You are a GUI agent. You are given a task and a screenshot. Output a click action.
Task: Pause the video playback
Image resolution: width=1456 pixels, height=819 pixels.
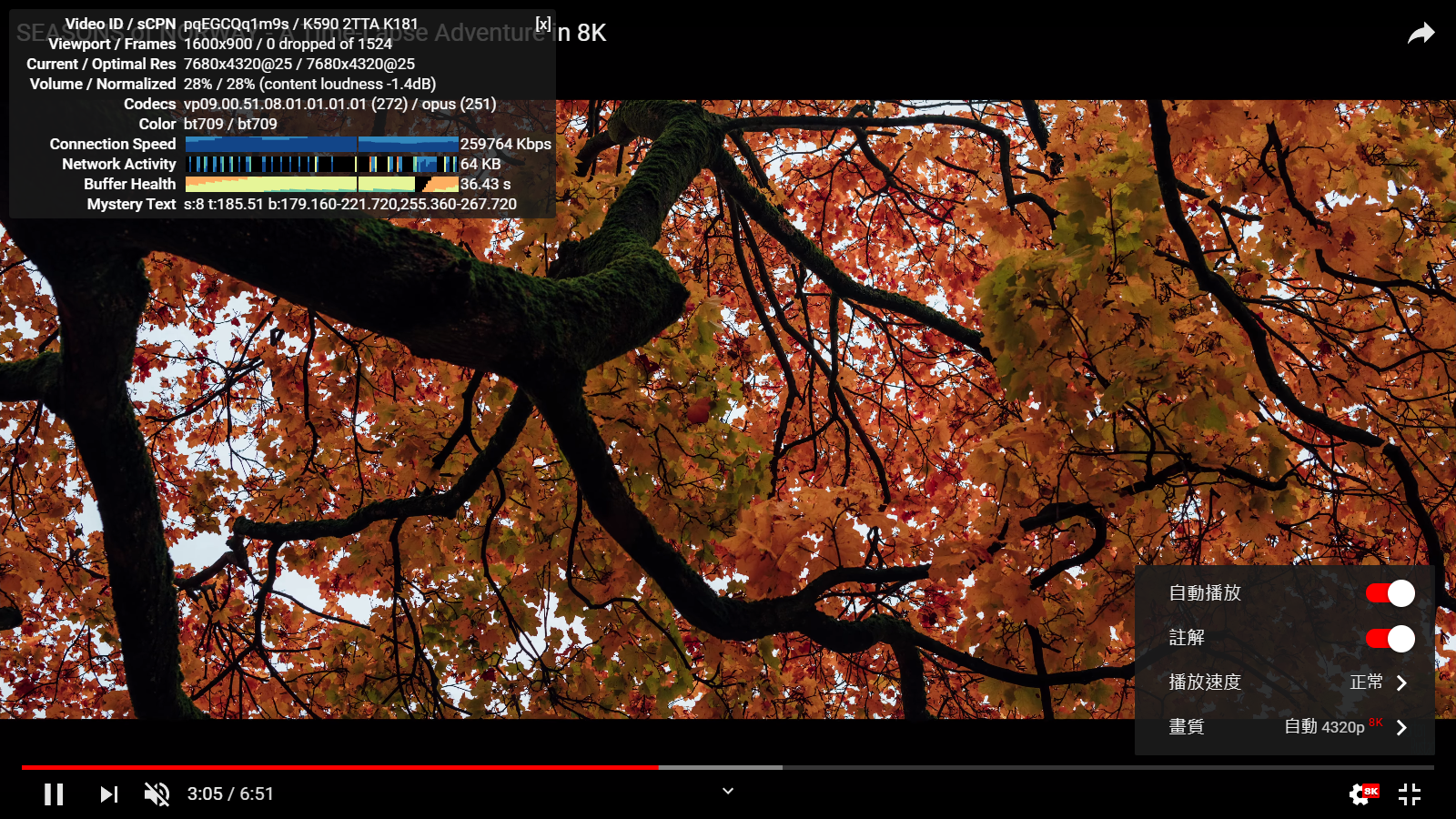54,794
